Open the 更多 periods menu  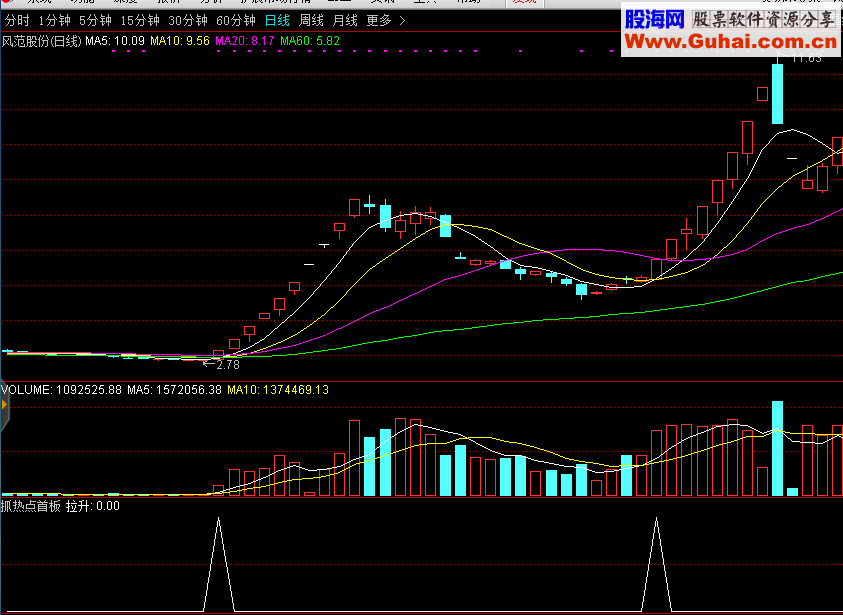(379, 21)
